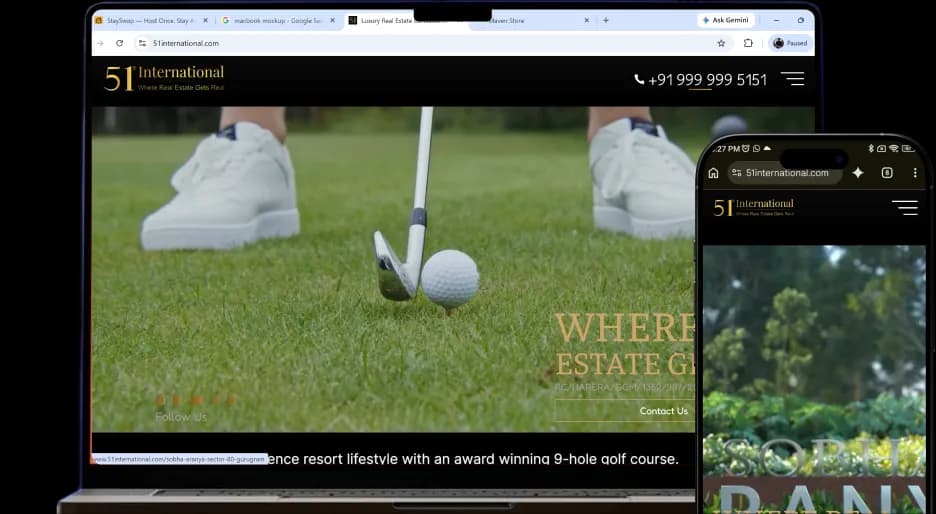Bookmark this page with the star icon

(721, 43)
